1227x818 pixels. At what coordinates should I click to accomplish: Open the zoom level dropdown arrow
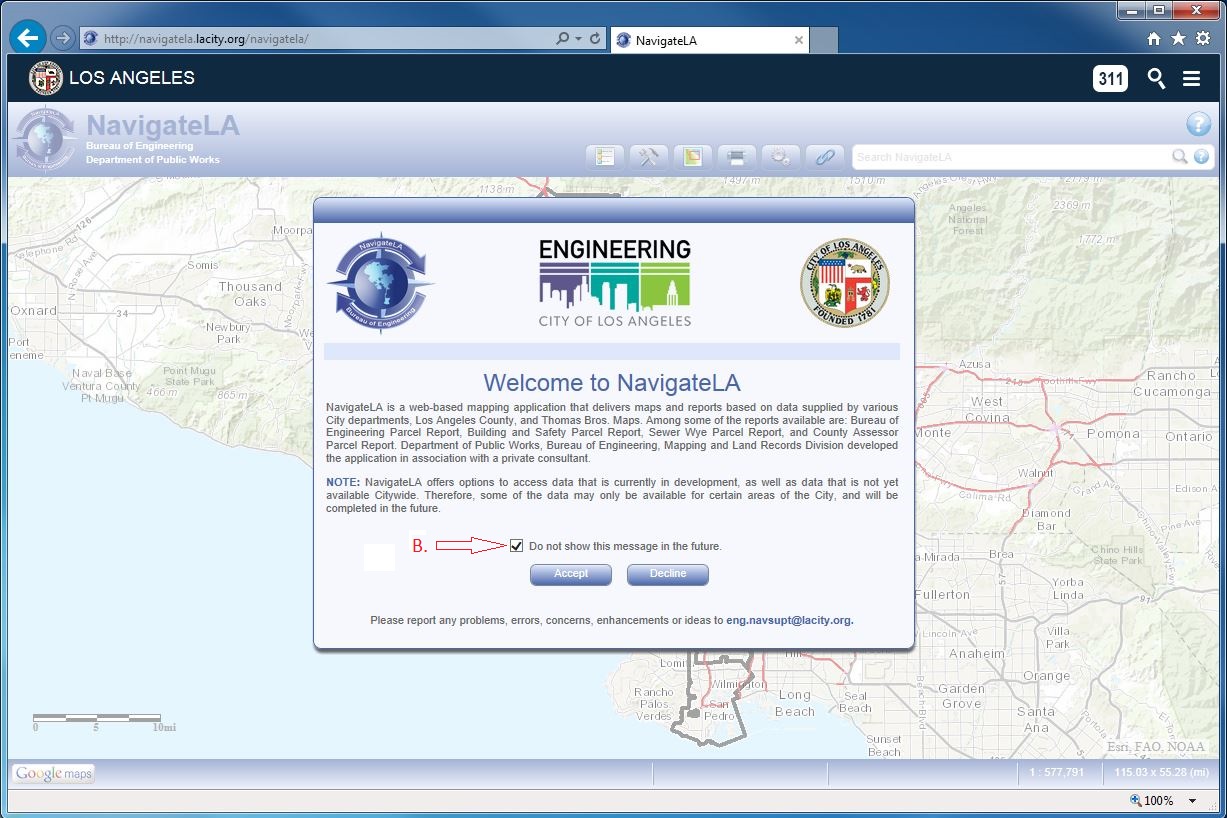pyautogui.click(x=1192, y=801)
